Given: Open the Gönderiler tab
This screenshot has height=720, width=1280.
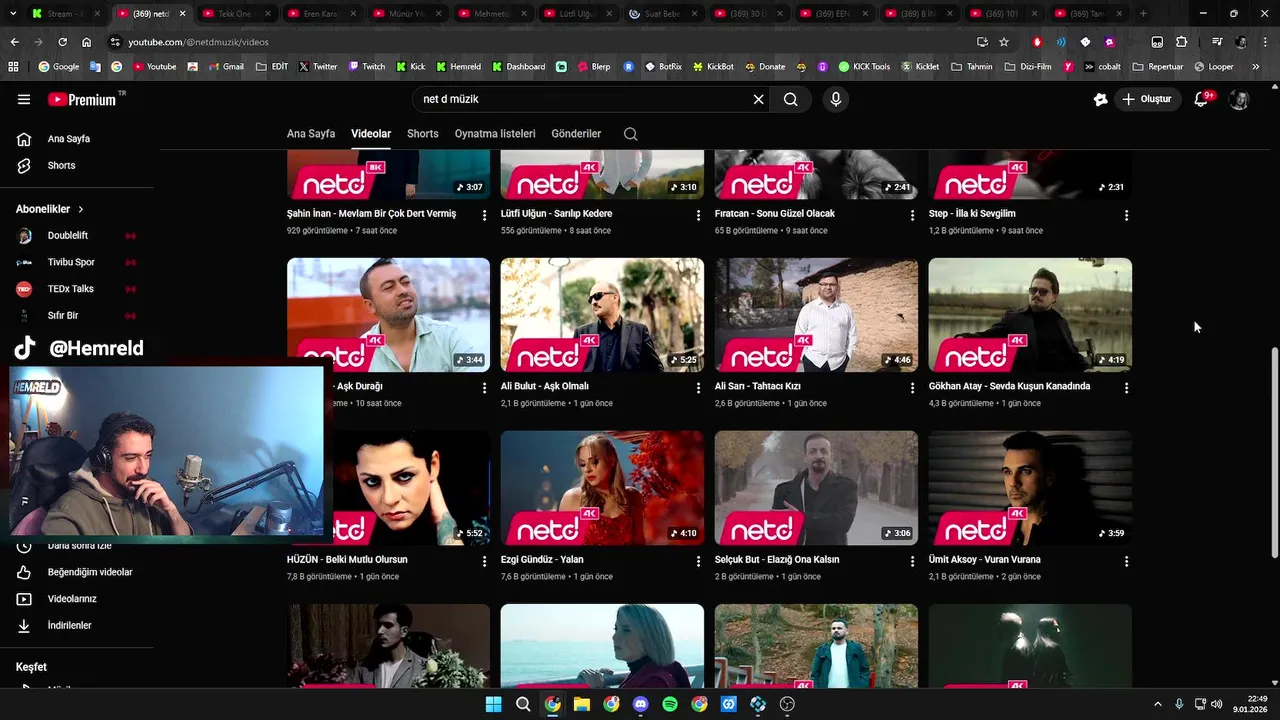Looking at the screenshot, I should pos(576,133).
